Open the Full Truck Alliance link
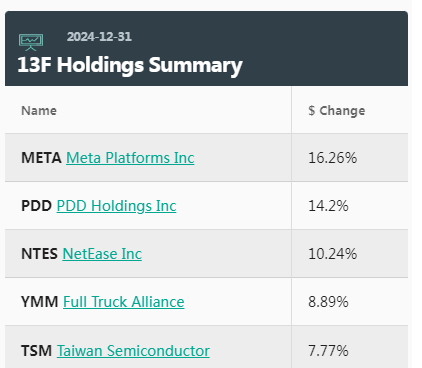 tap(124, 302)
